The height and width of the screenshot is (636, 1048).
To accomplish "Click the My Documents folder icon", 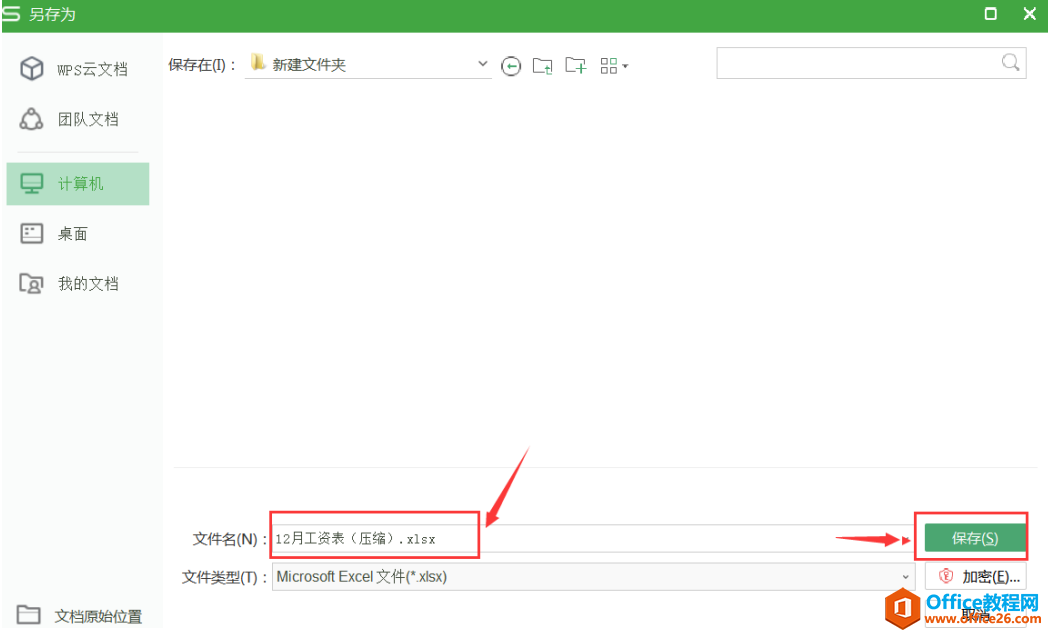I will 31,284.
